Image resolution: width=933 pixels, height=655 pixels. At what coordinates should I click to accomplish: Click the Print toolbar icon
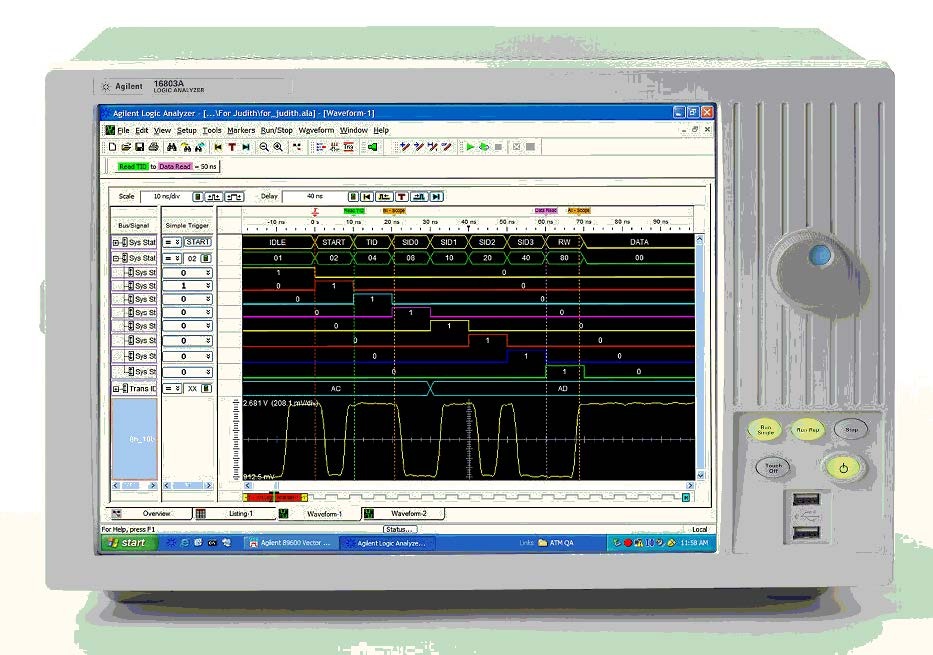153,147
